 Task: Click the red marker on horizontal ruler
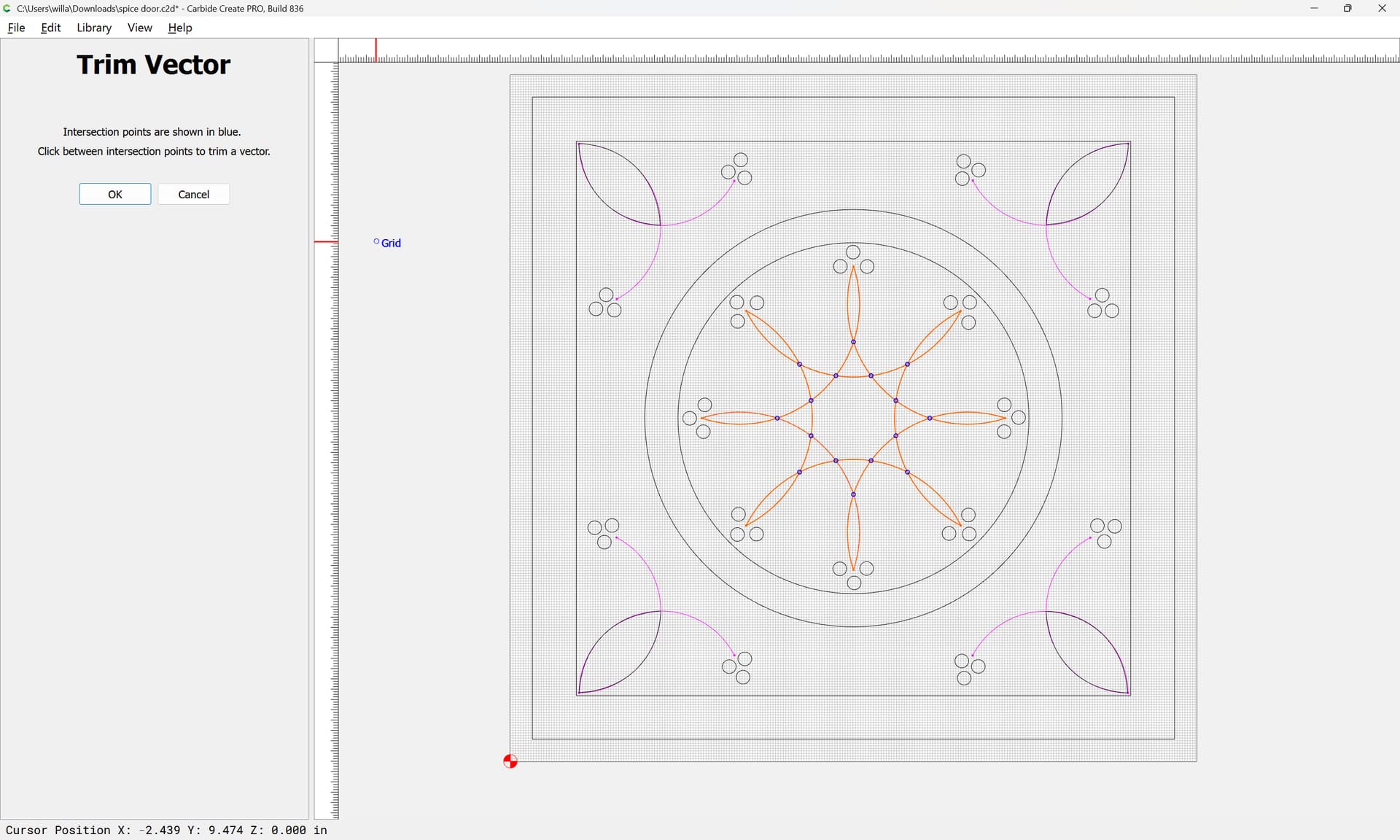[x=376, y=50]
